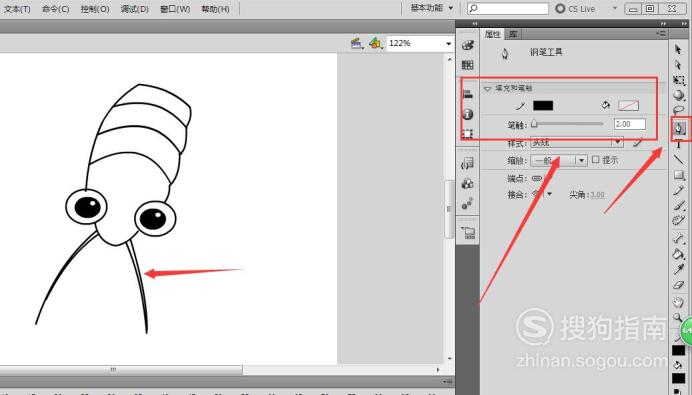Select the Lasso tool
The image size is (692, 395).
click(678, 110)
